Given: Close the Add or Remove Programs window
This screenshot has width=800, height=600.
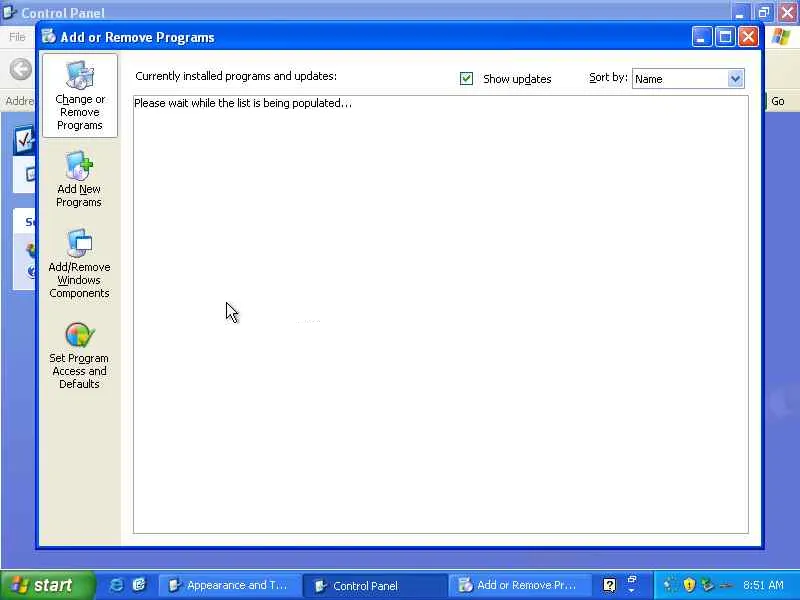Looking at the screenshot, I should click(x=748, y=37).
